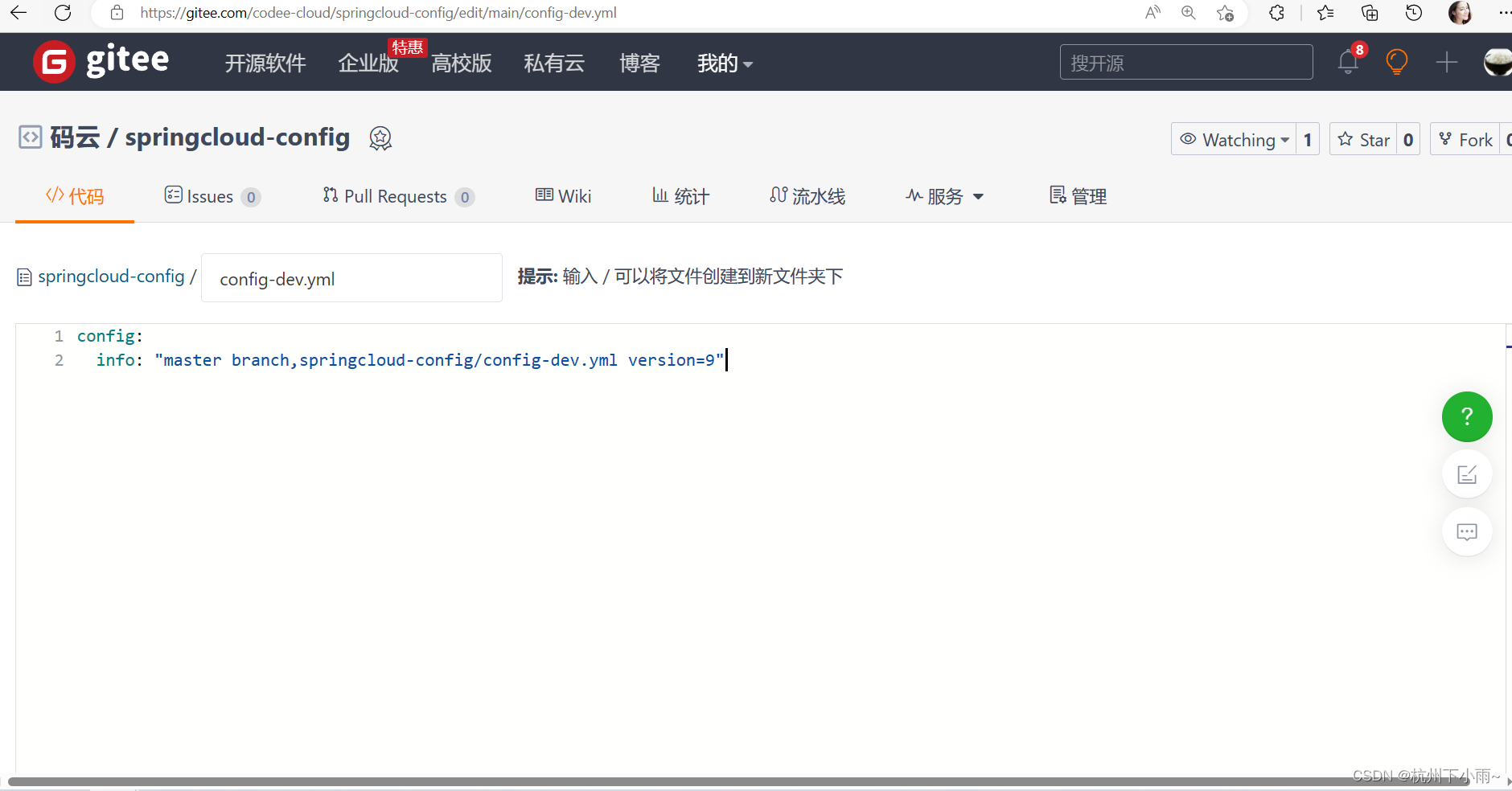Click the star count 0
The width and height of the screenshot is (1512, 791).
point(1408,139)
